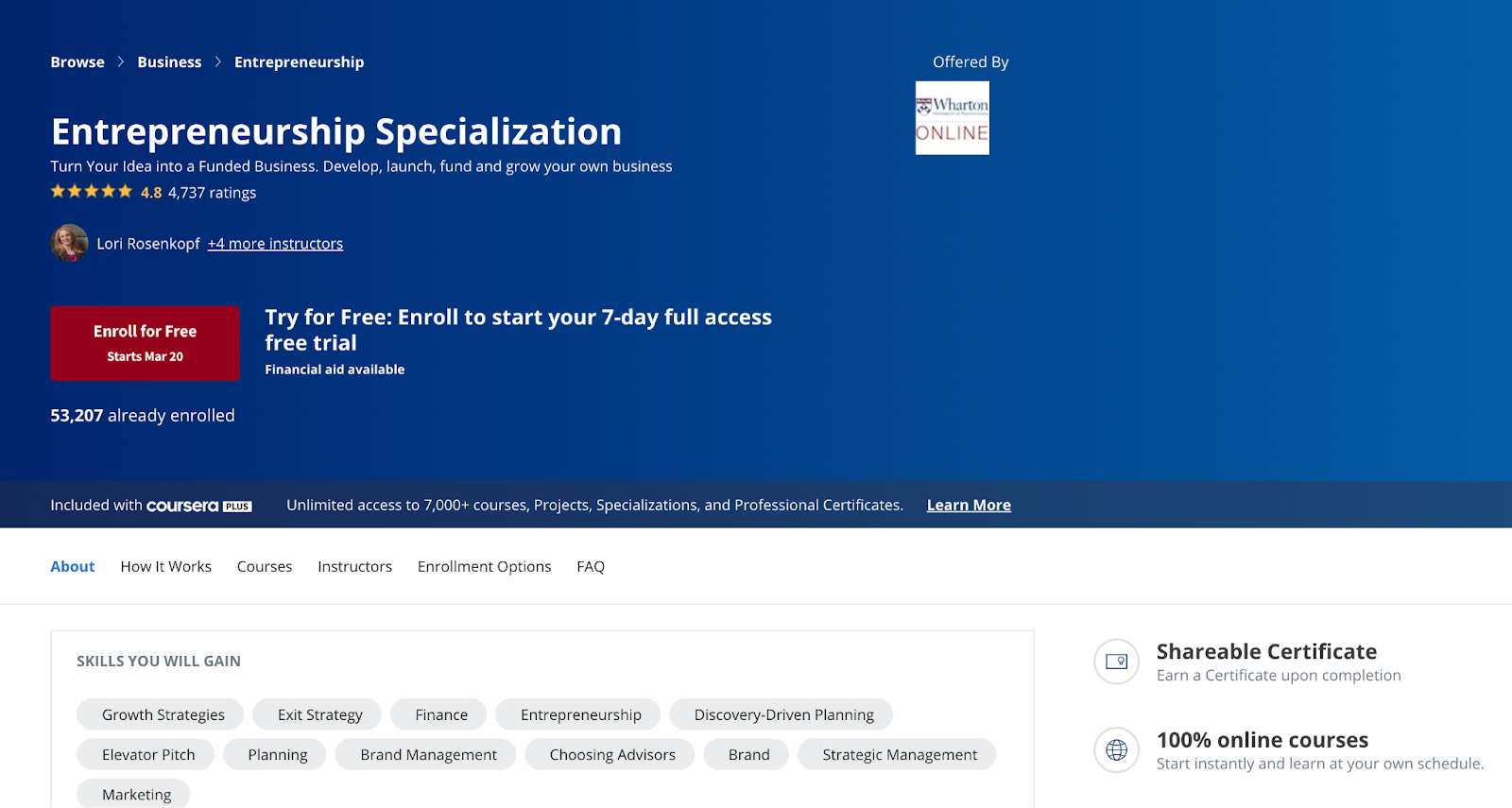Open the Discovery-Driven Planning skill tag

coord(782,714)
